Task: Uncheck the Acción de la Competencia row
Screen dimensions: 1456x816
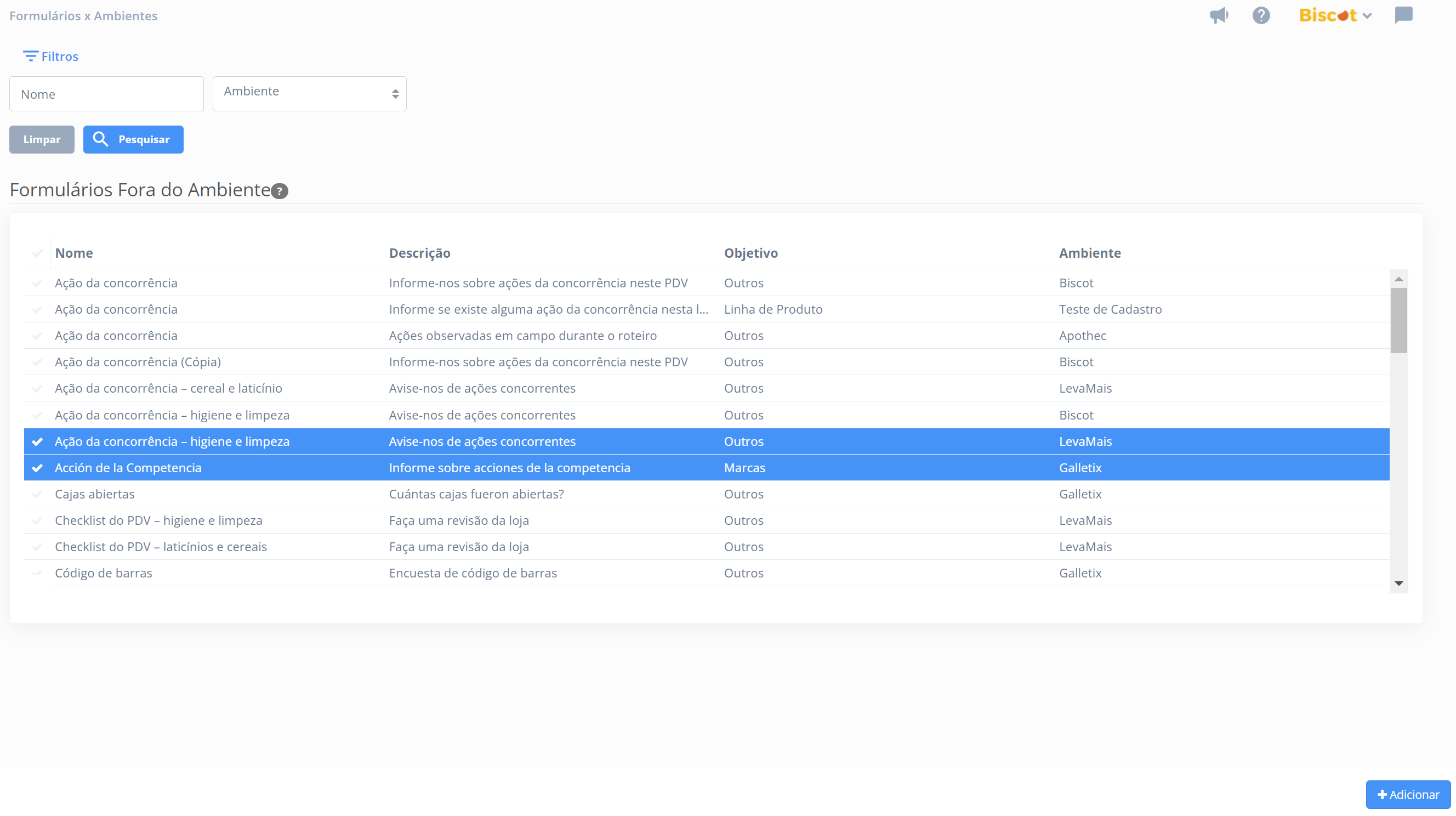Action: point(37,468)
